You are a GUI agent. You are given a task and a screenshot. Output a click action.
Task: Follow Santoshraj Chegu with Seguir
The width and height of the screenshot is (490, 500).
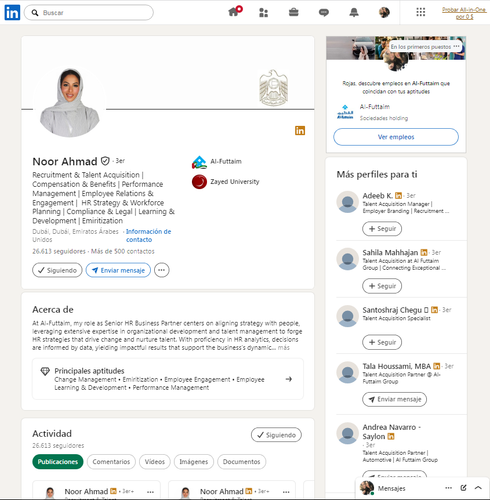(382, 342)
